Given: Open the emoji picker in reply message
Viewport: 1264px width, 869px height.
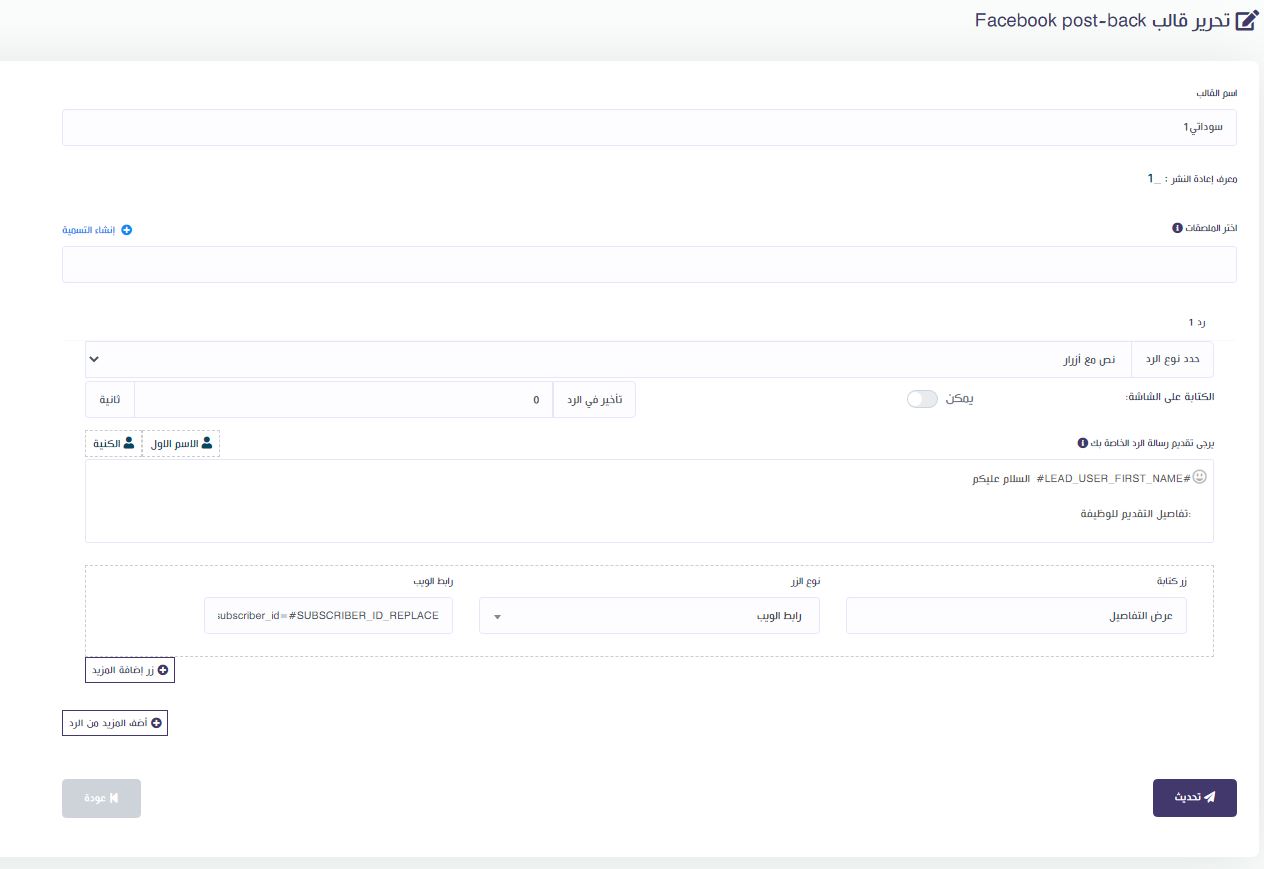Looking at the screenshot, I should coord(1200,477).
